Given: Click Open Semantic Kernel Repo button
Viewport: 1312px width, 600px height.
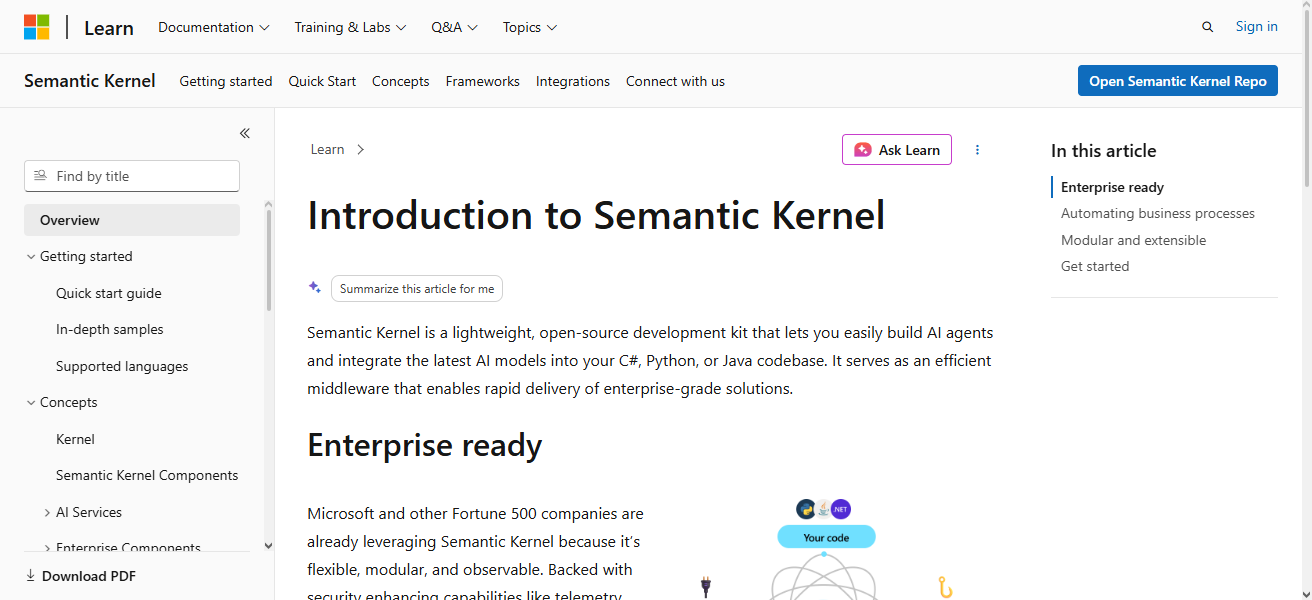Looking at the screenshot, I should click(x=1178, y=81).
